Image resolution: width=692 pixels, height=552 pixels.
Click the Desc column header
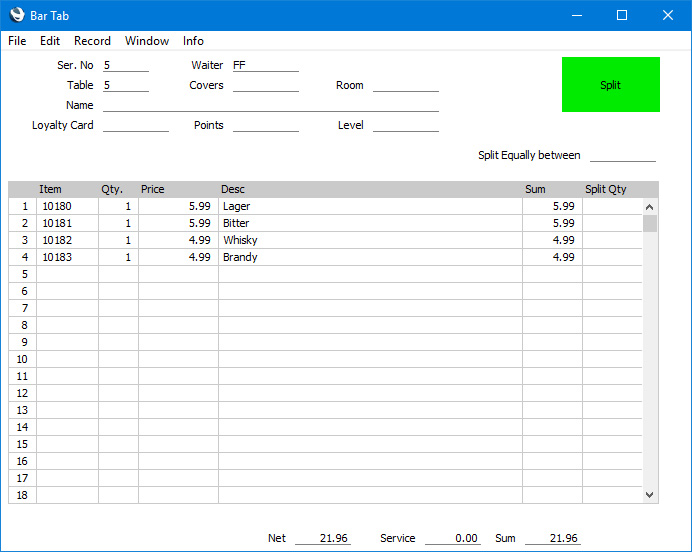(233, 189)
